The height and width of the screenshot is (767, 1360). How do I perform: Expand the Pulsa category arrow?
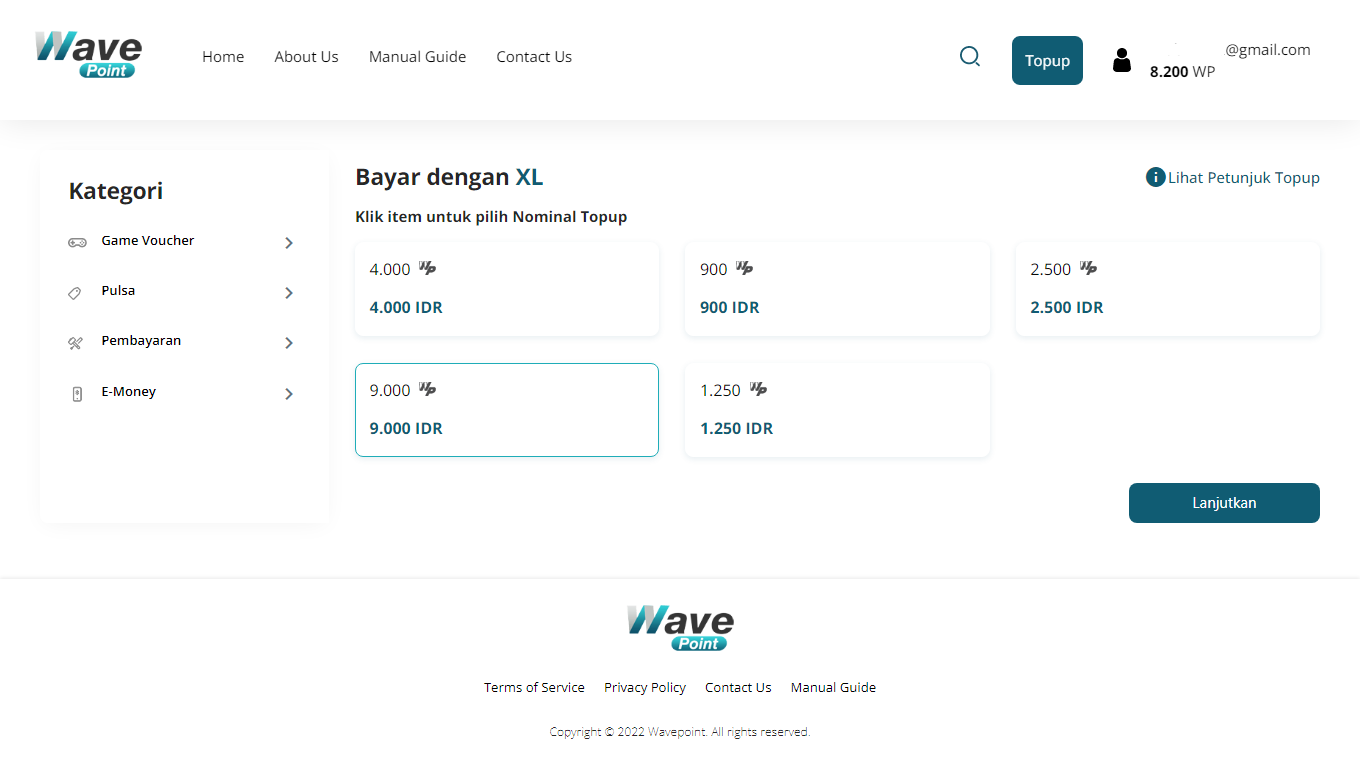(x=289, y=293)
